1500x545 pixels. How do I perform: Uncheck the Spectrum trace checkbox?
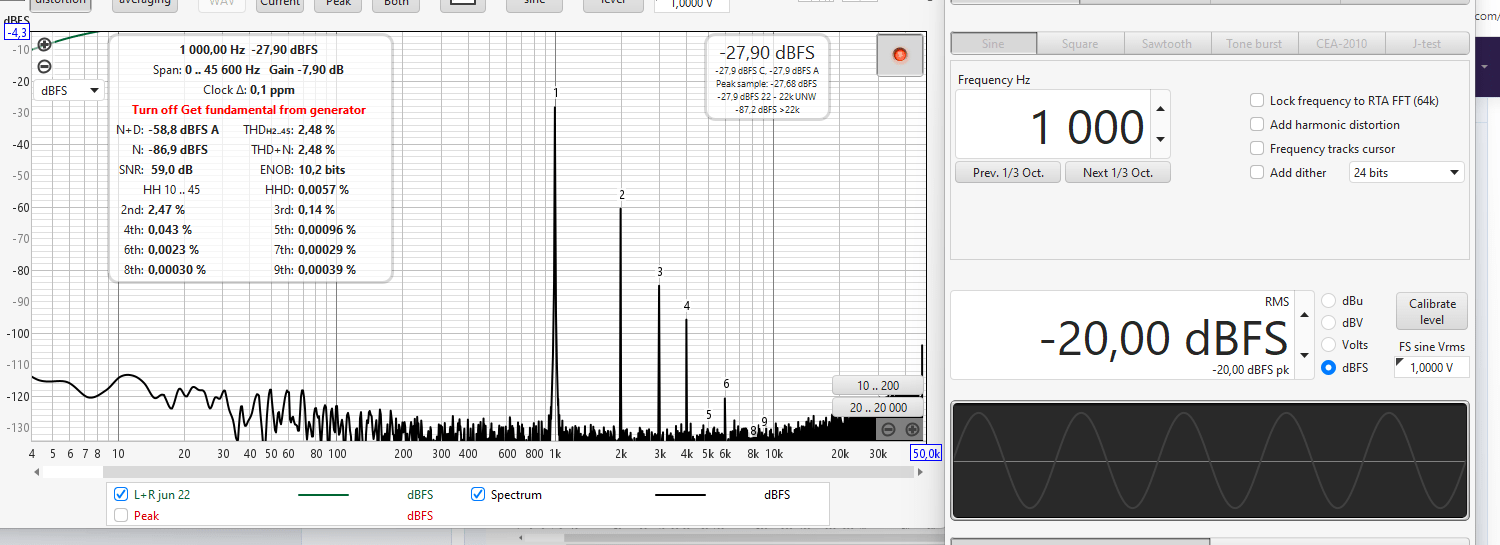click(x=478, y=495)
